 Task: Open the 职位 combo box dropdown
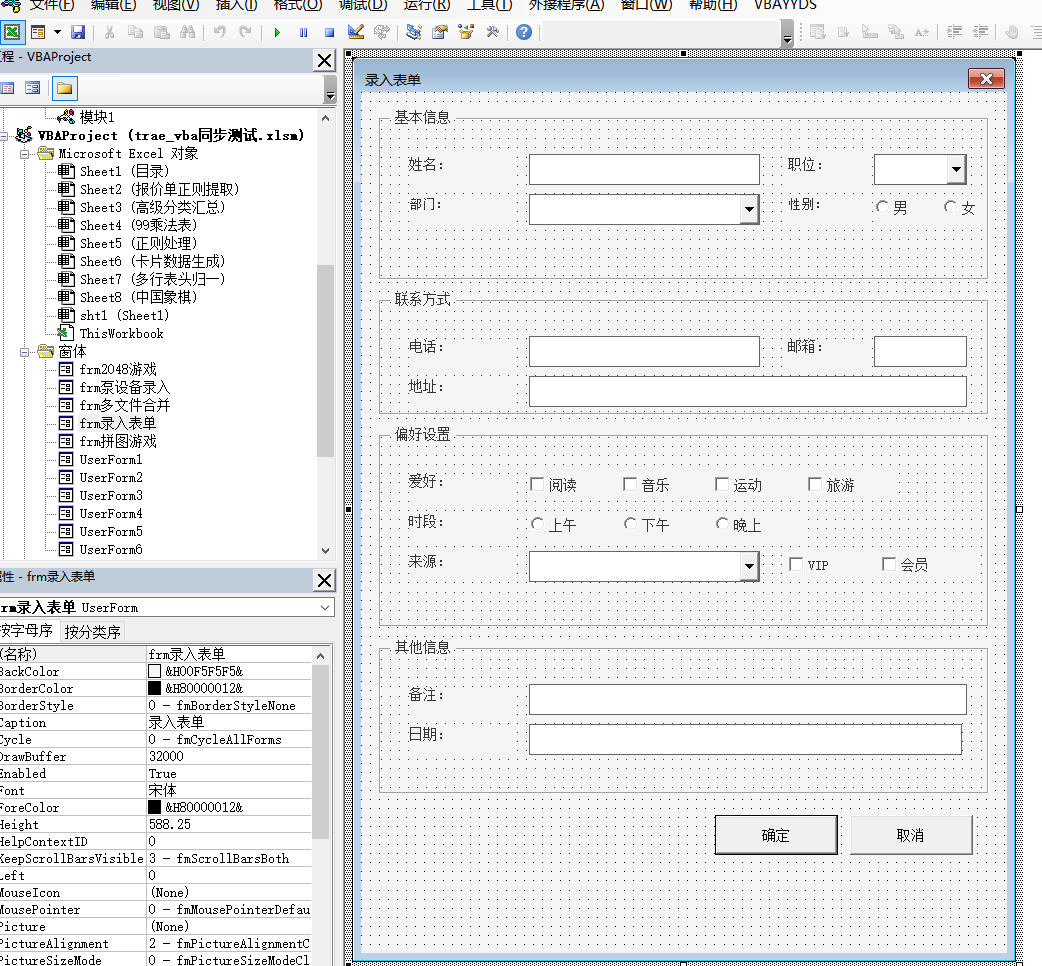[x=957, y=169]
